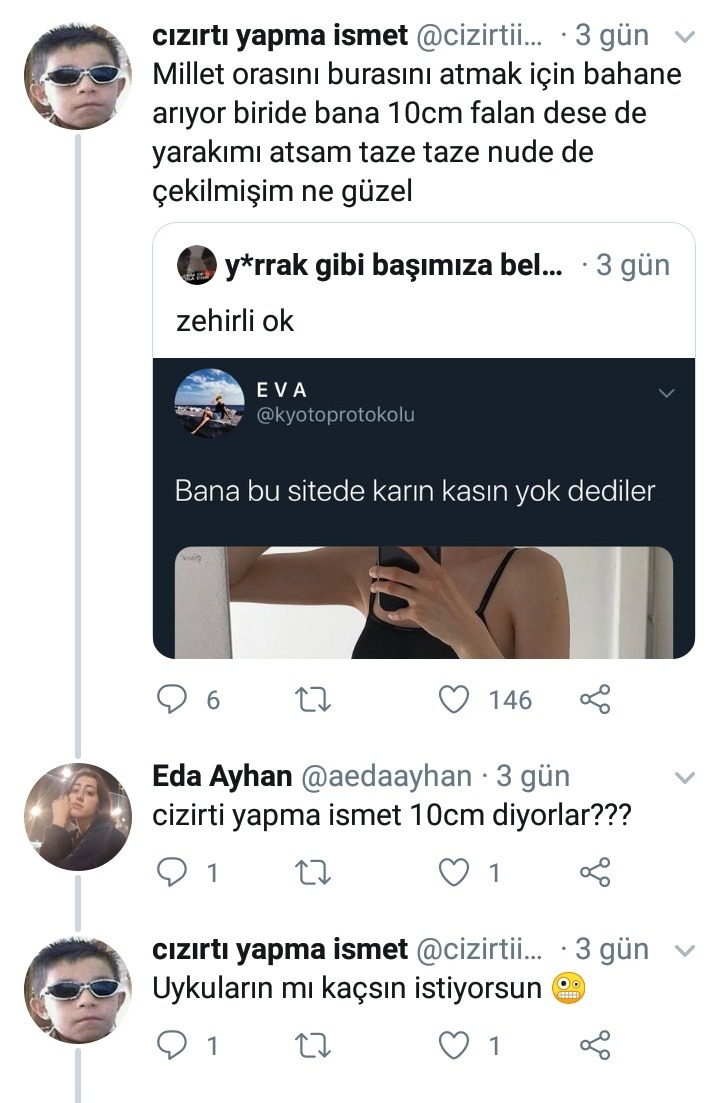Open options chevron on the top tweet
The image size is (720, 1103).
685,37
